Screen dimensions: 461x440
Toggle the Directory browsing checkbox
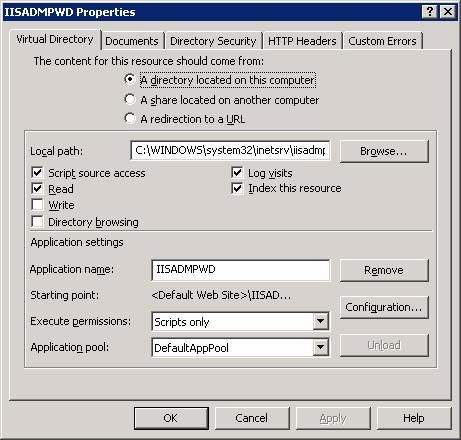click(37, 222)
